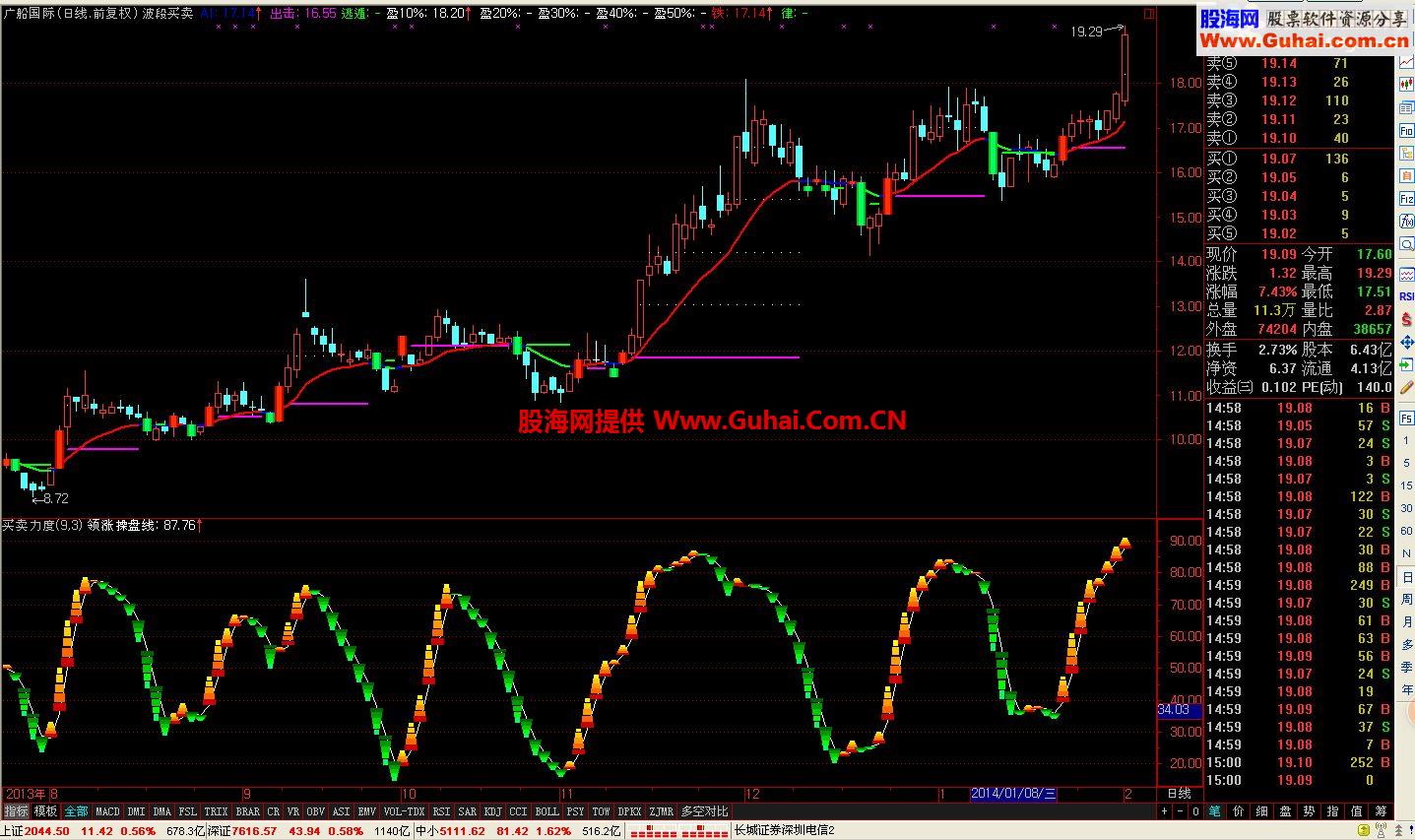Select the 季 quarterly period button
The image size is (1415, 840).
(x=1406, y=667)
